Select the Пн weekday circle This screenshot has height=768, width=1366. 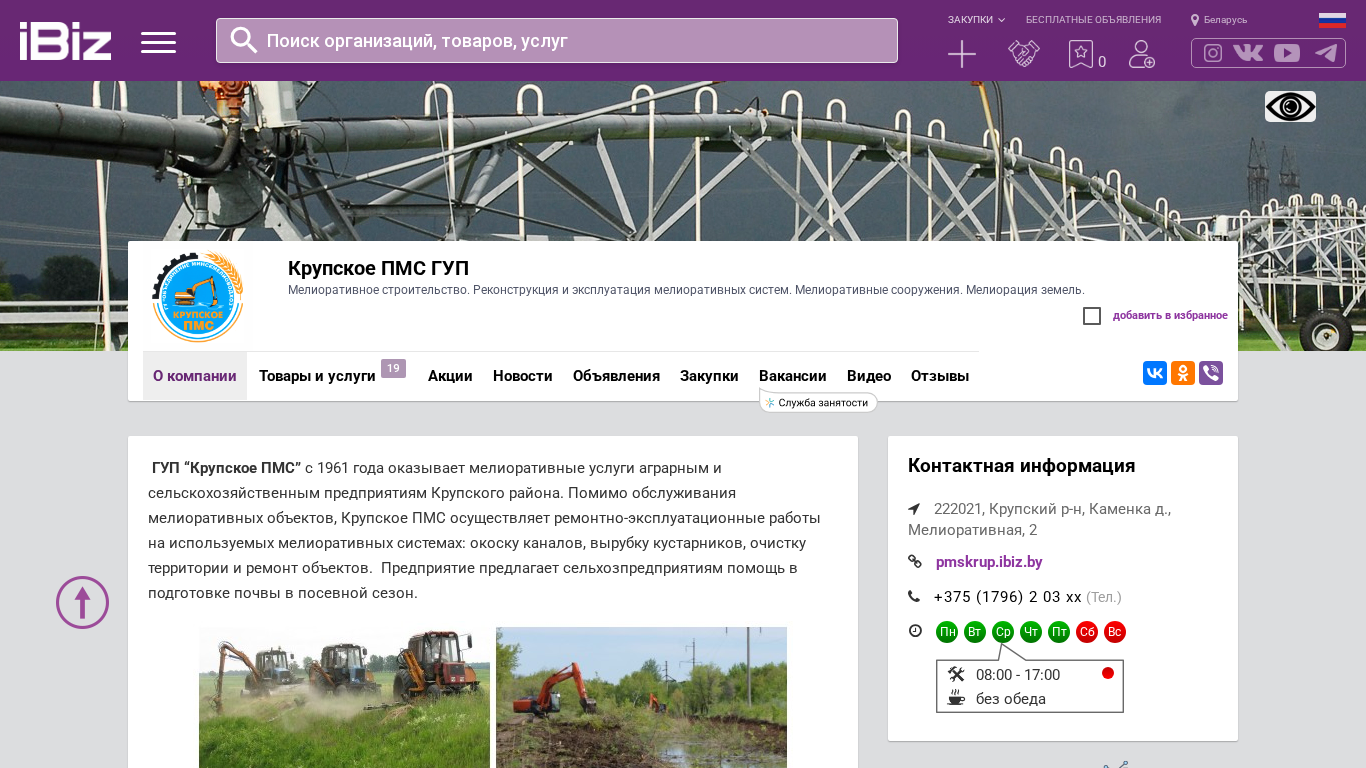(x=947, y=632)
